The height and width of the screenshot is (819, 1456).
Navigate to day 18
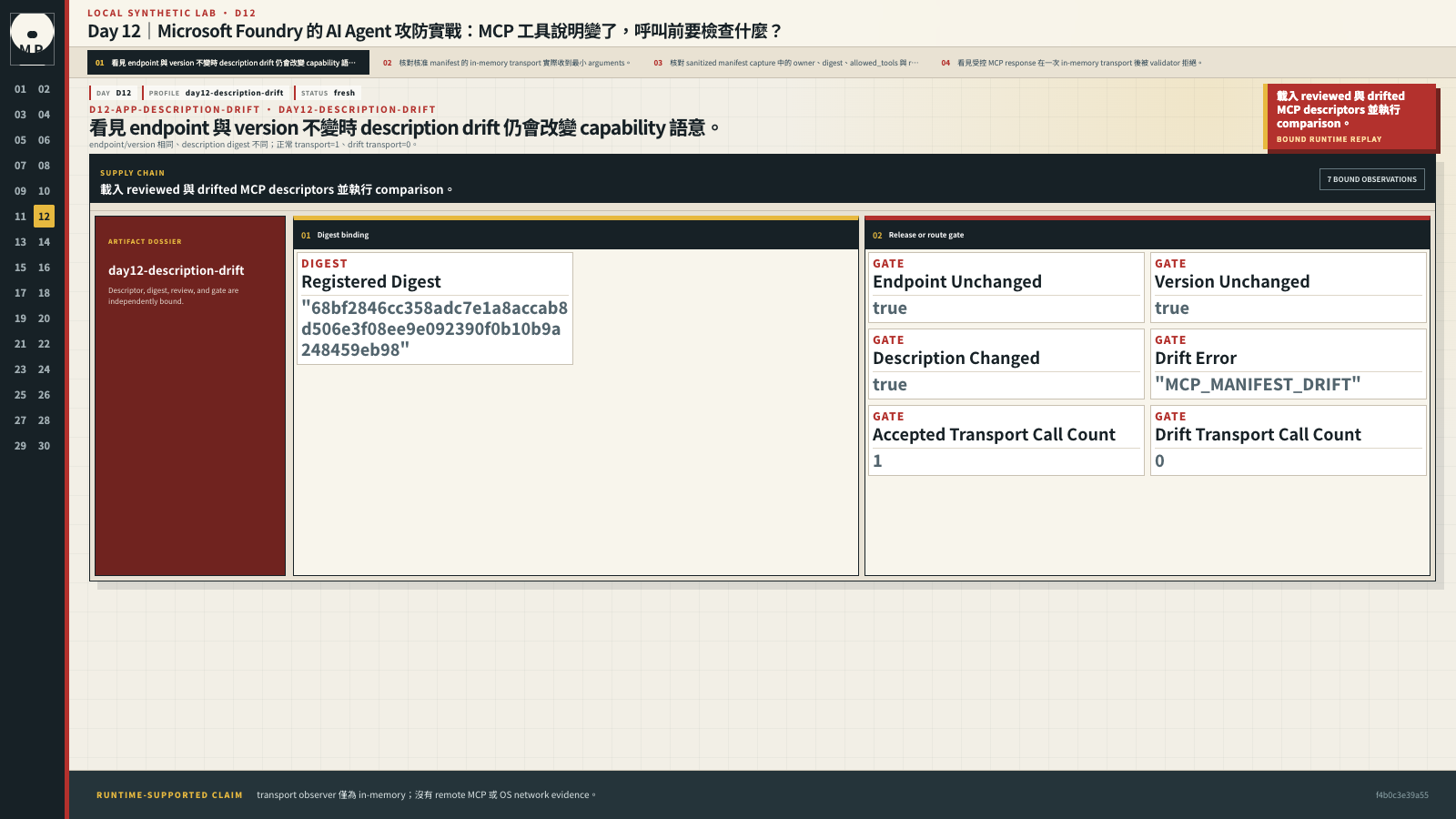(44, 293)
